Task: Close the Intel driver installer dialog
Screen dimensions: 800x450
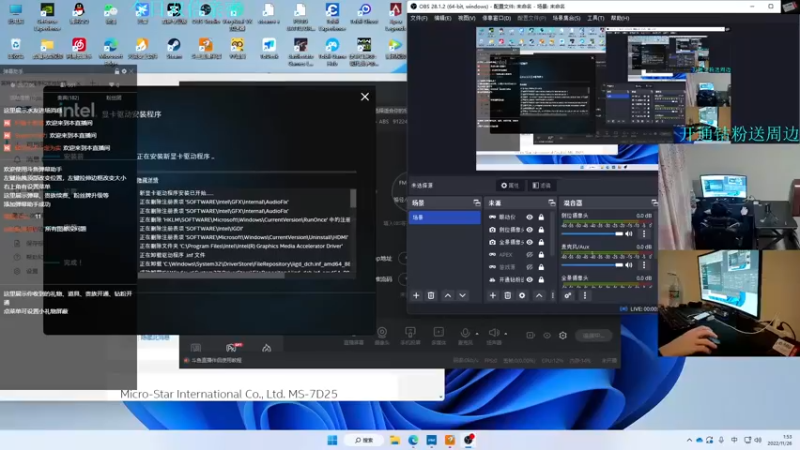Action: pyautogui.click(x=365, y=97)
